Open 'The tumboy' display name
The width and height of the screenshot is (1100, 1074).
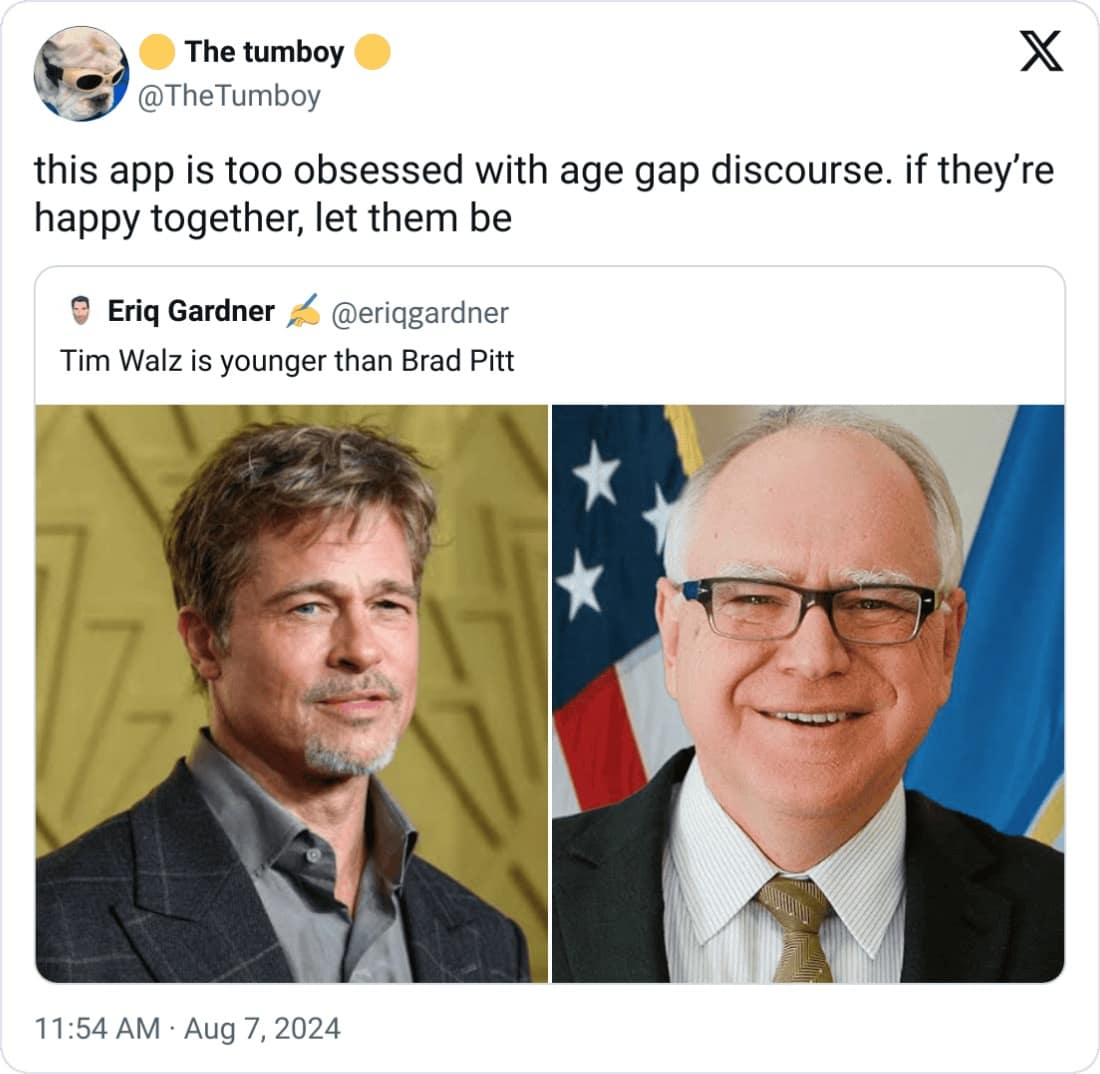264,52
